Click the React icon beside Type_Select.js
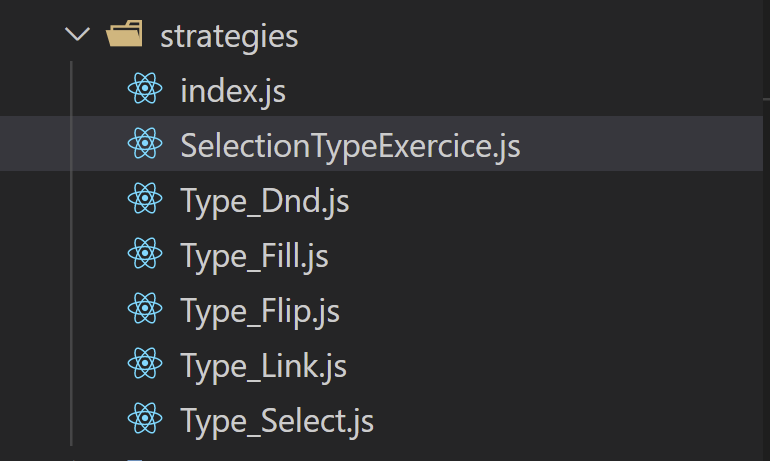The width and height of the screenshot is (770, 461). (x=145, y=420)
